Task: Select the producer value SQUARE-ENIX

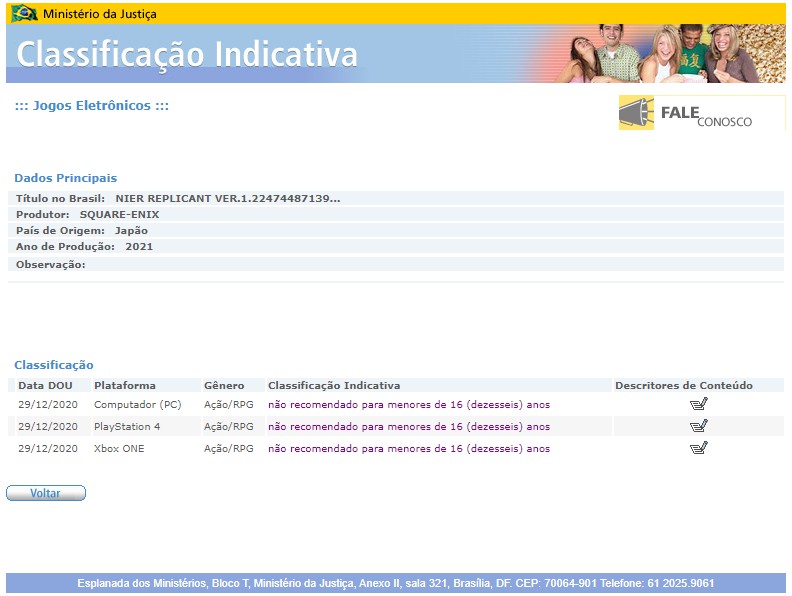Action: pyautogui.click(x=119, y=215)
